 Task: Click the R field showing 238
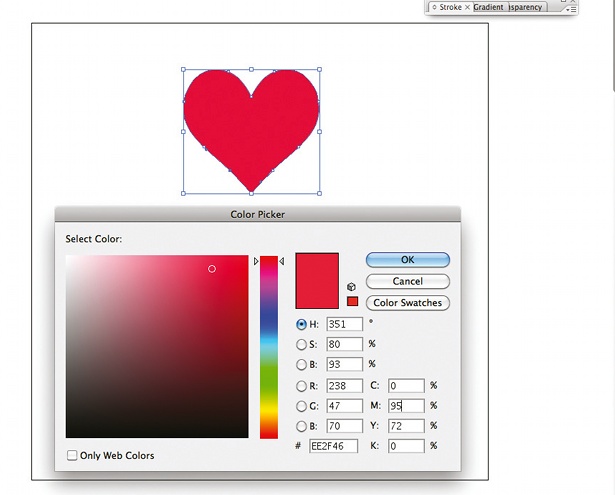(344, 386)
